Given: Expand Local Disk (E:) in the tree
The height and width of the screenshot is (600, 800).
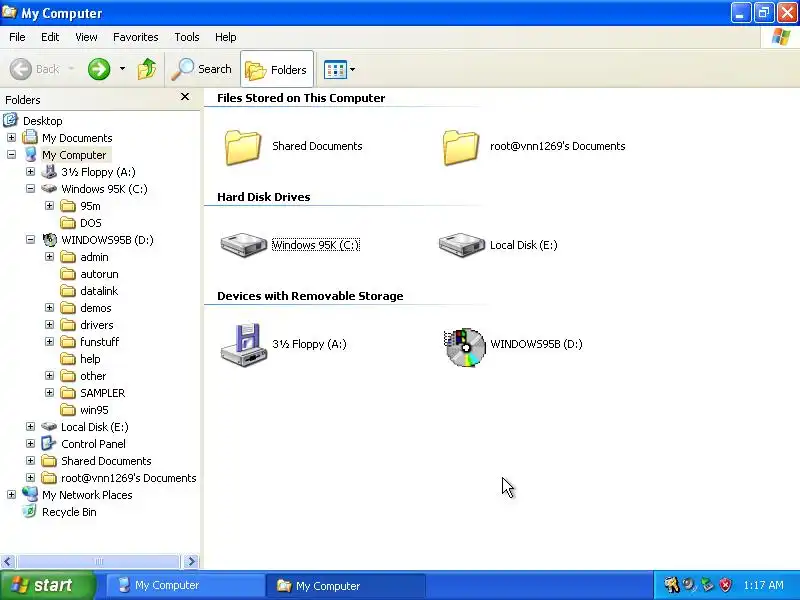Looking at the screenshot, I should point(31,427).
